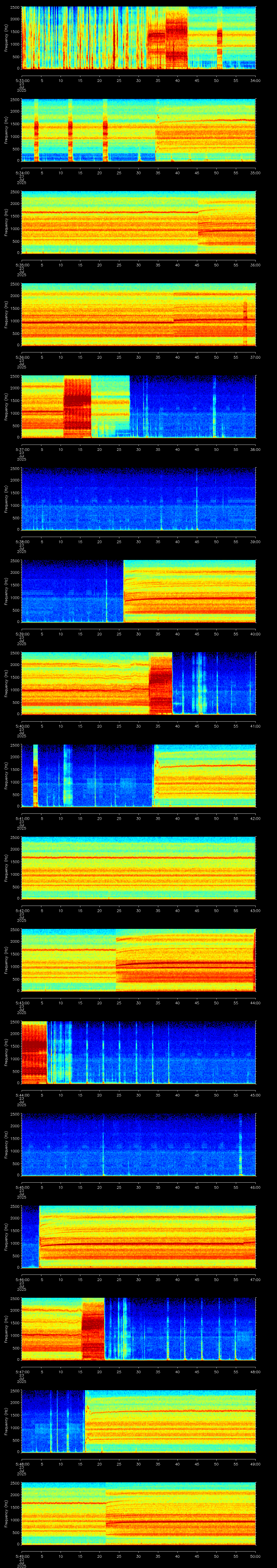Select the spectrogram panel starting at 5:44:00
277x1568 pixels.
point(139,1052)
